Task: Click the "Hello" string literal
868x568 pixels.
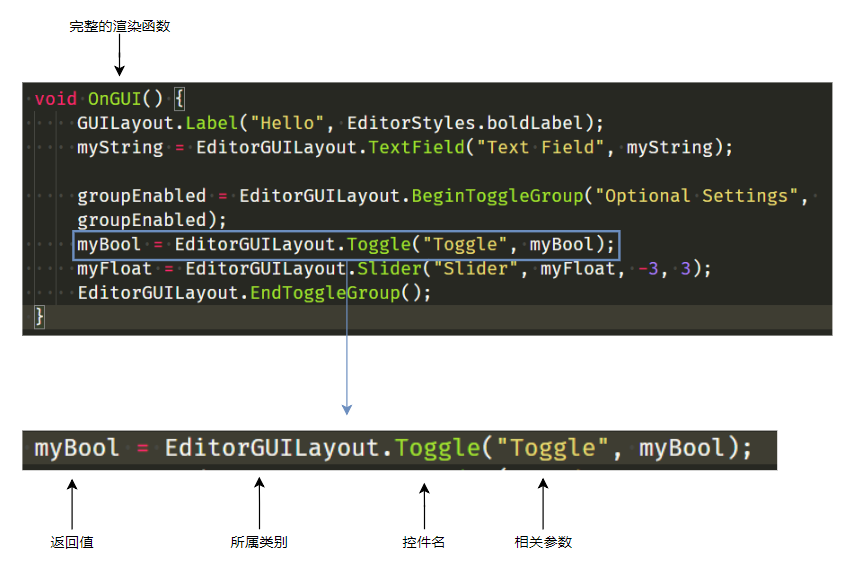Action: point(287,123)
